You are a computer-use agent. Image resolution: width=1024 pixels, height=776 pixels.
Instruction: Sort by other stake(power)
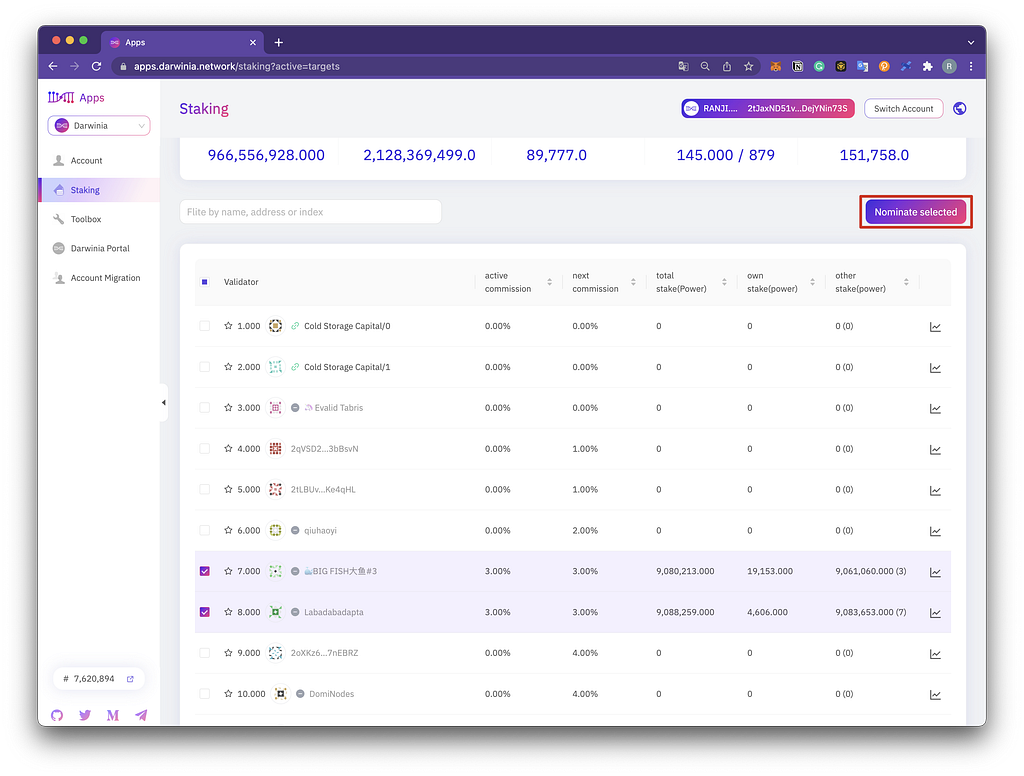point(906,282)
